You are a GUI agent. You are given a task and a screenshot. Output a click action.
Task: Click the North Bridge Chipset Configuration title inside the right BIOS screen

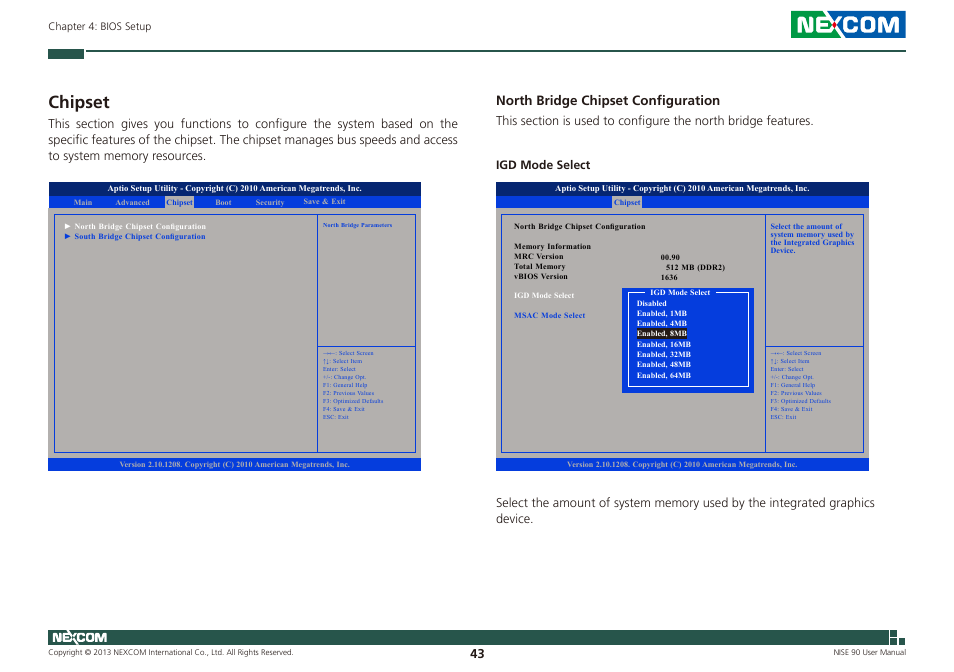(x=579, y=226)
